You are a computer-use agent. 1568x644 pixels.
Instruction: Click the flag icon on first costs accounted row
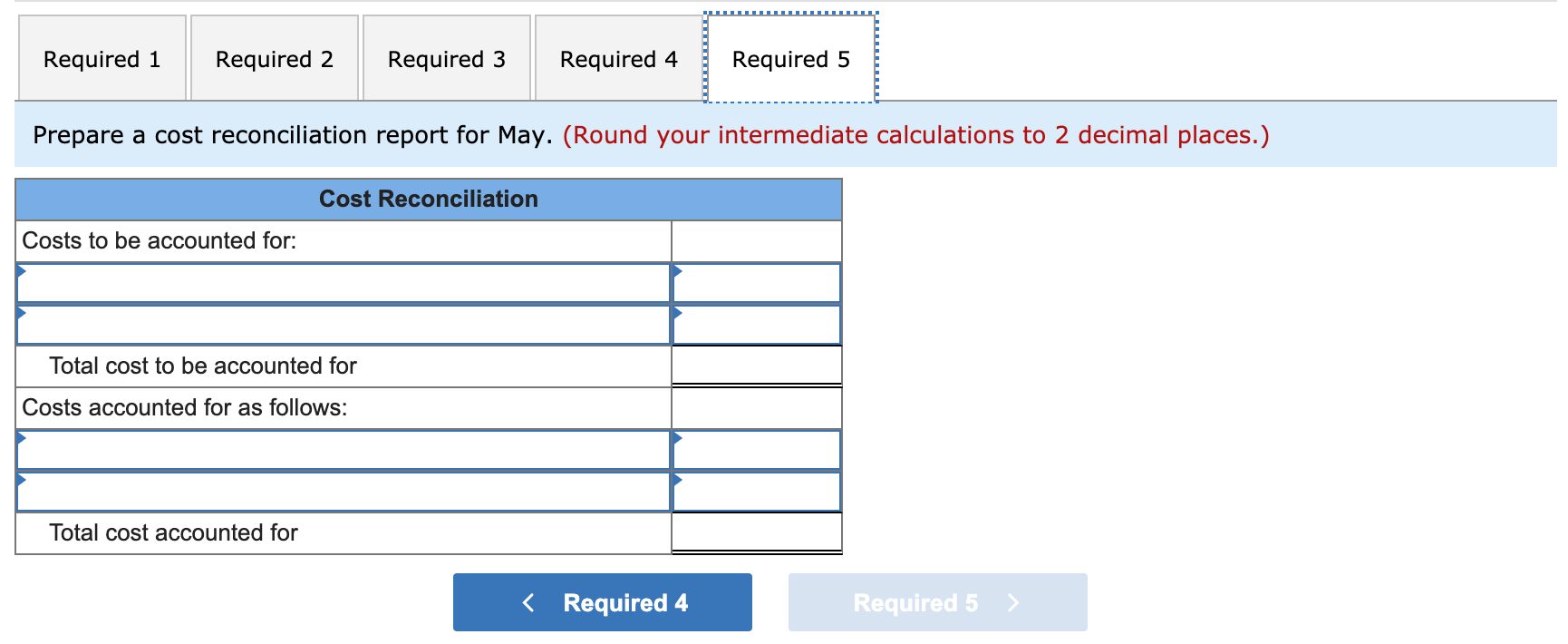tap(20, 438)
